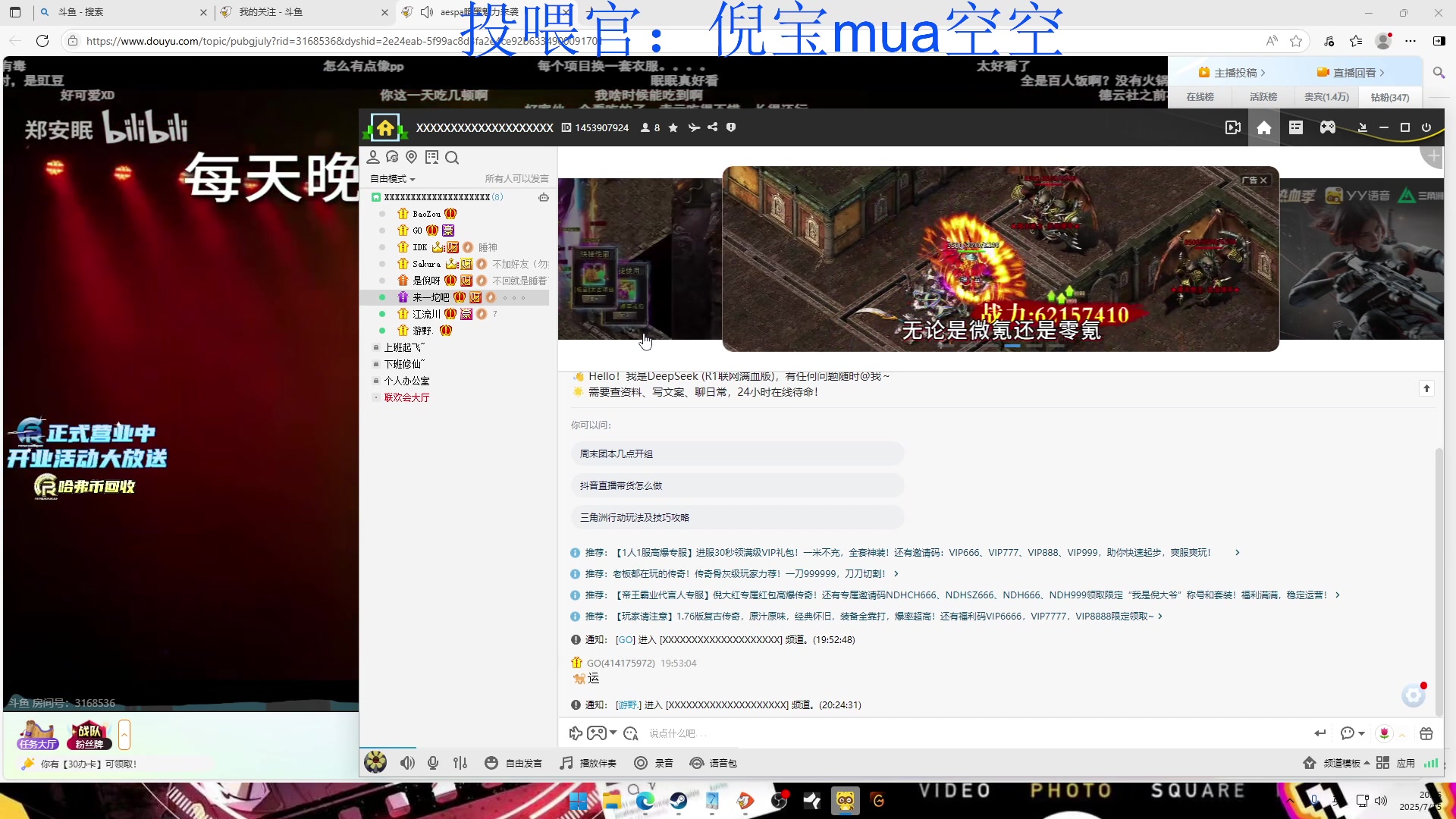Switch to browser tab 斗鱼 - 搜索
Viewport: 1456px width, 819px height.
tap(123, 12)
